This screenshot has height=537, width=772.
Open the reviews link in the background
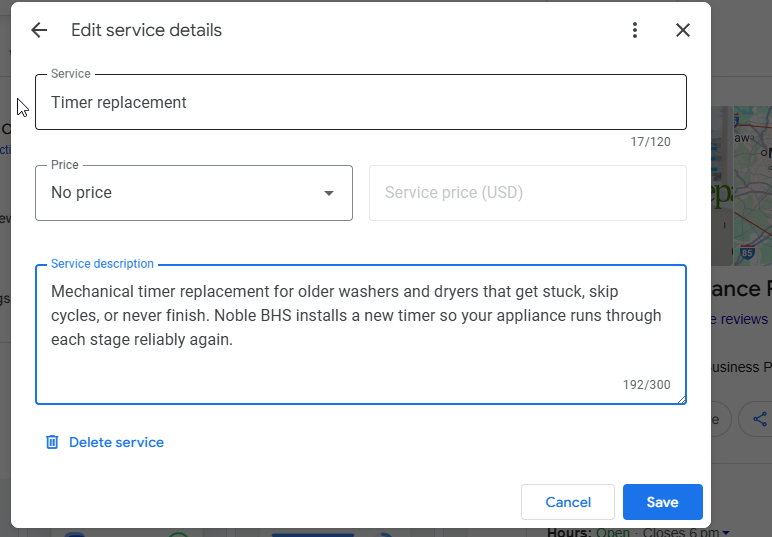coord(740,319)
